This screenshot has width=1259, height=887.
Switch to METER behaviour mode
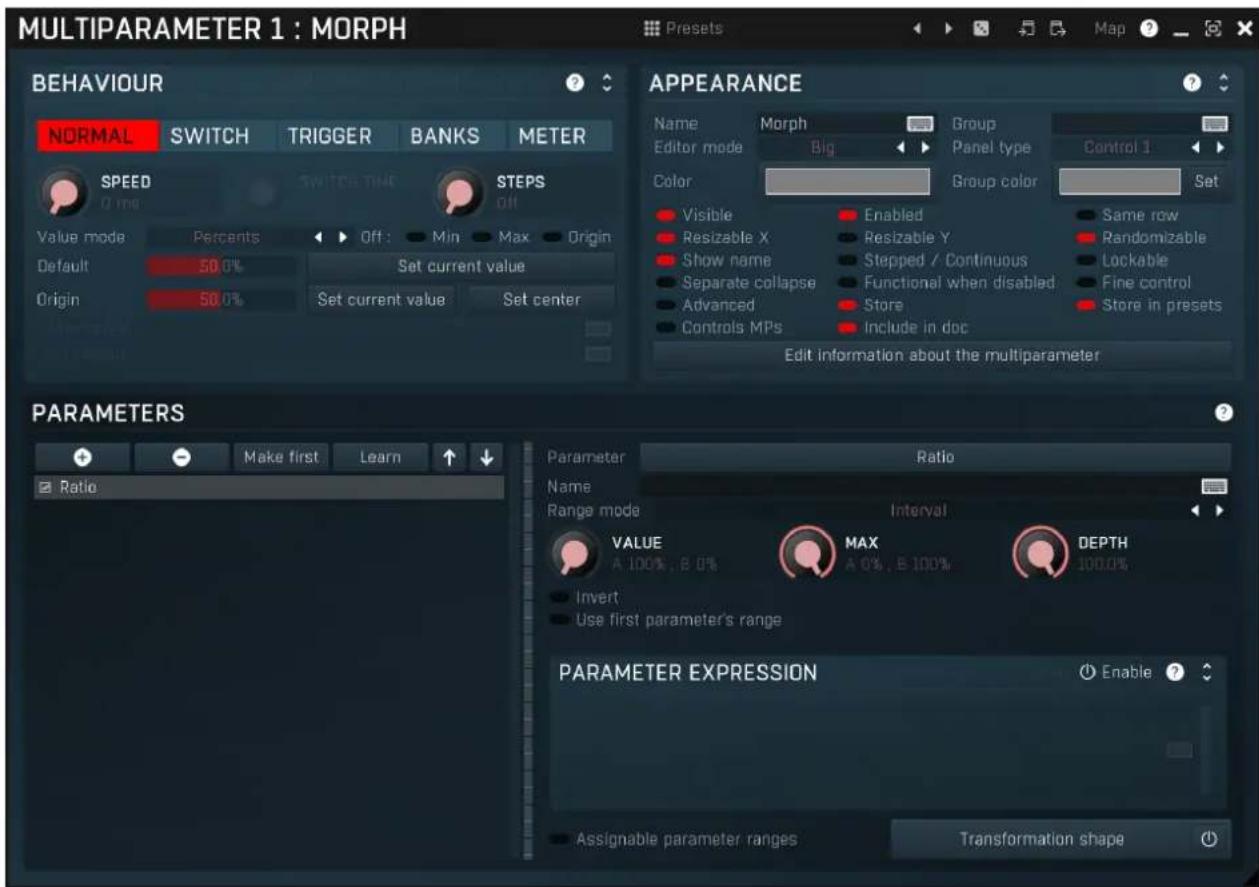click(x=552, y=136)
